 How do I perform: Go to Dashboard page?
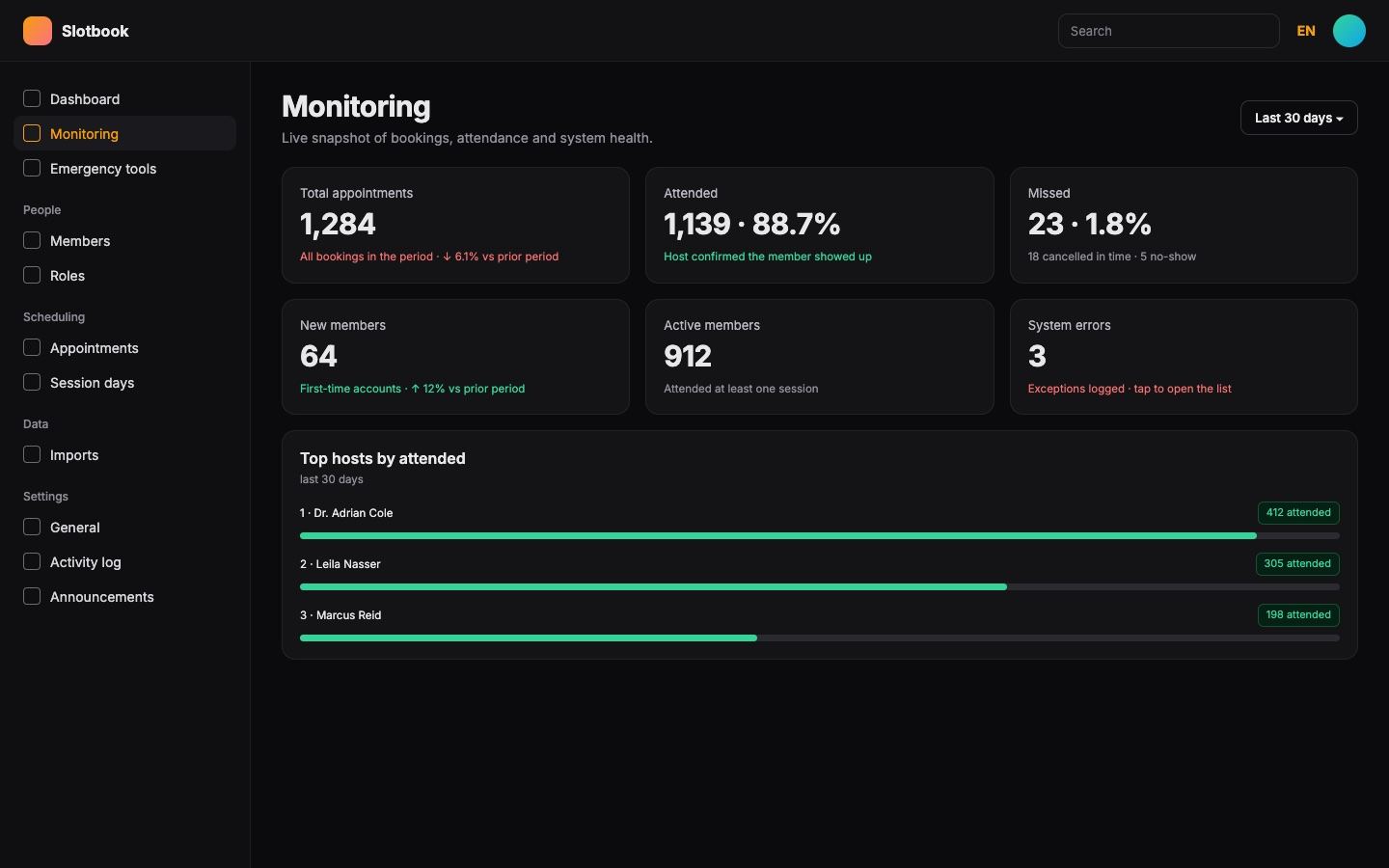(x=124, y=98)
